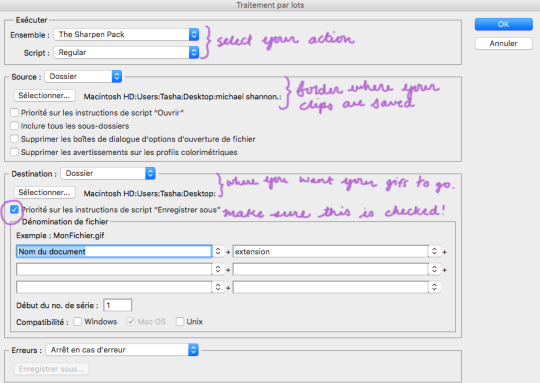Click the Exemple : MonFichier.gif text
The image size is (540, 383).
[60, 236]
